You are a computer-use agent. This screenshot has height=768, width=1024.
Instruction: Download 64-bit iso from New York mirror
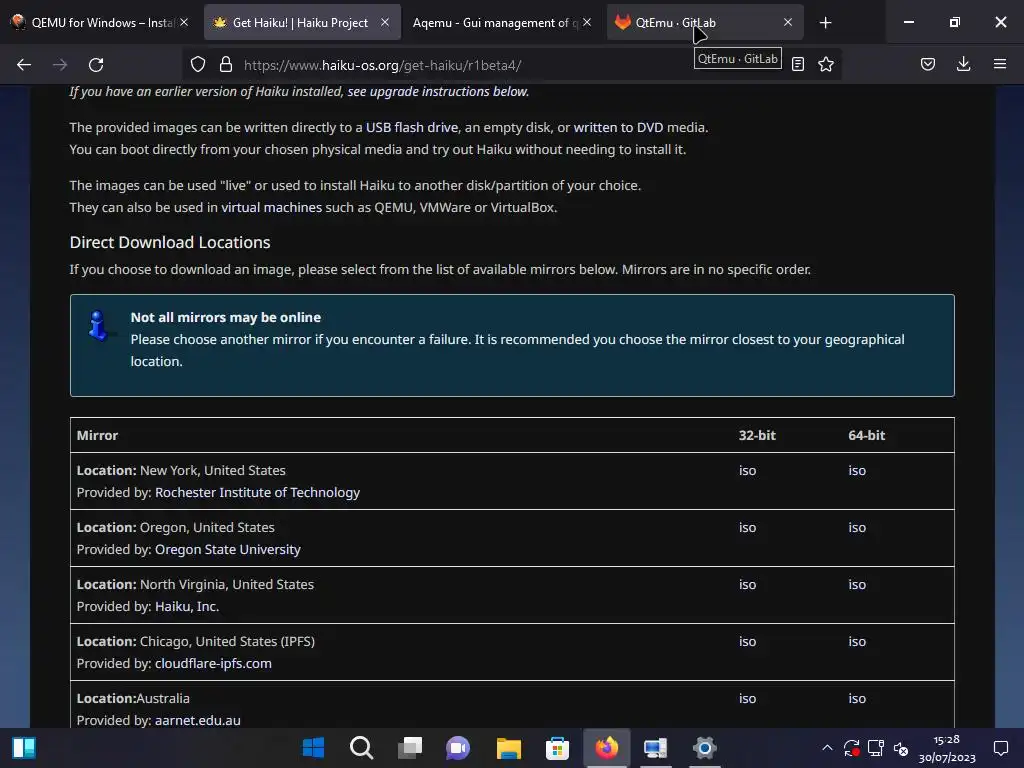tap(857, 470)
